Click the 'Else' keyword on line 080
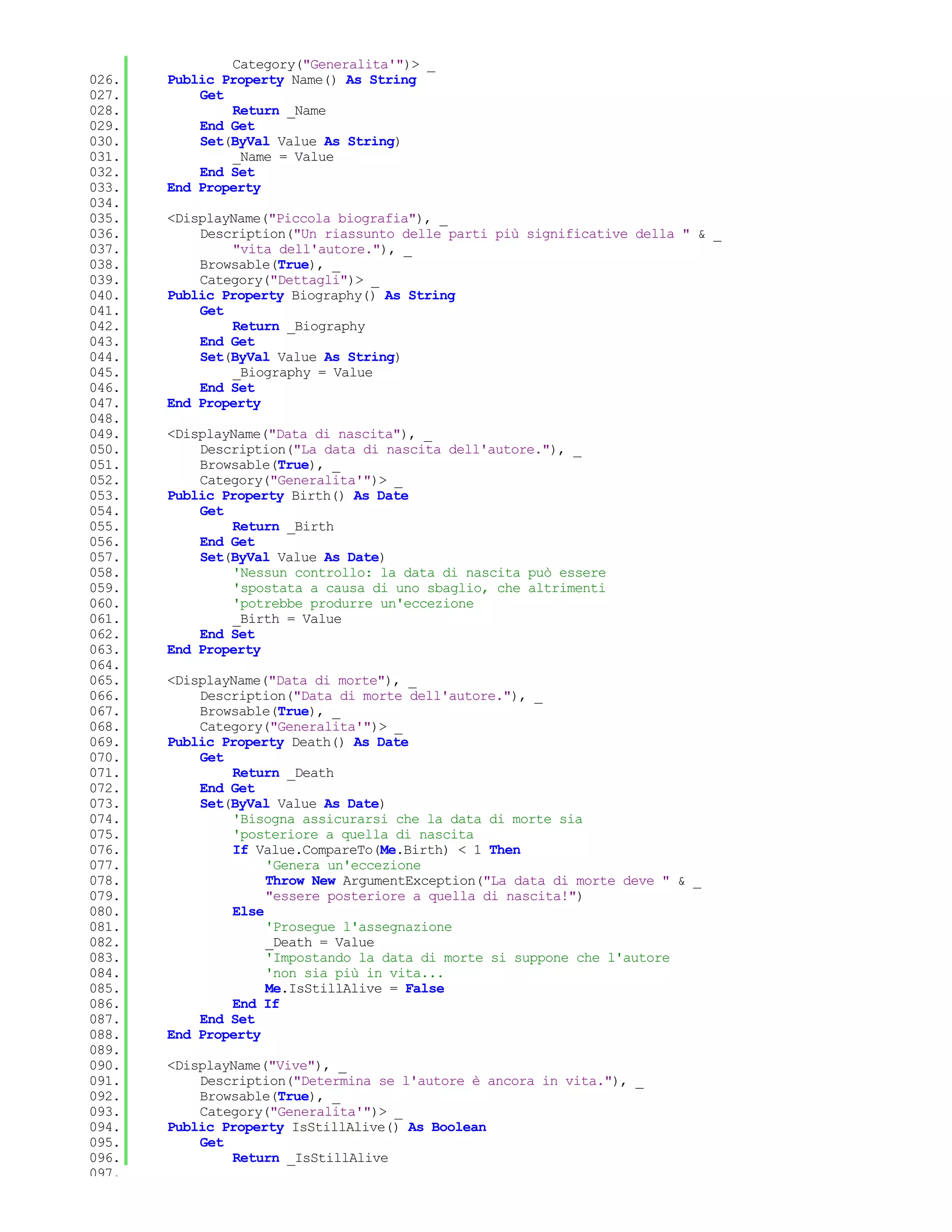Image resolution: width=952 pixels, height=1232 pixels. (248, 912)
